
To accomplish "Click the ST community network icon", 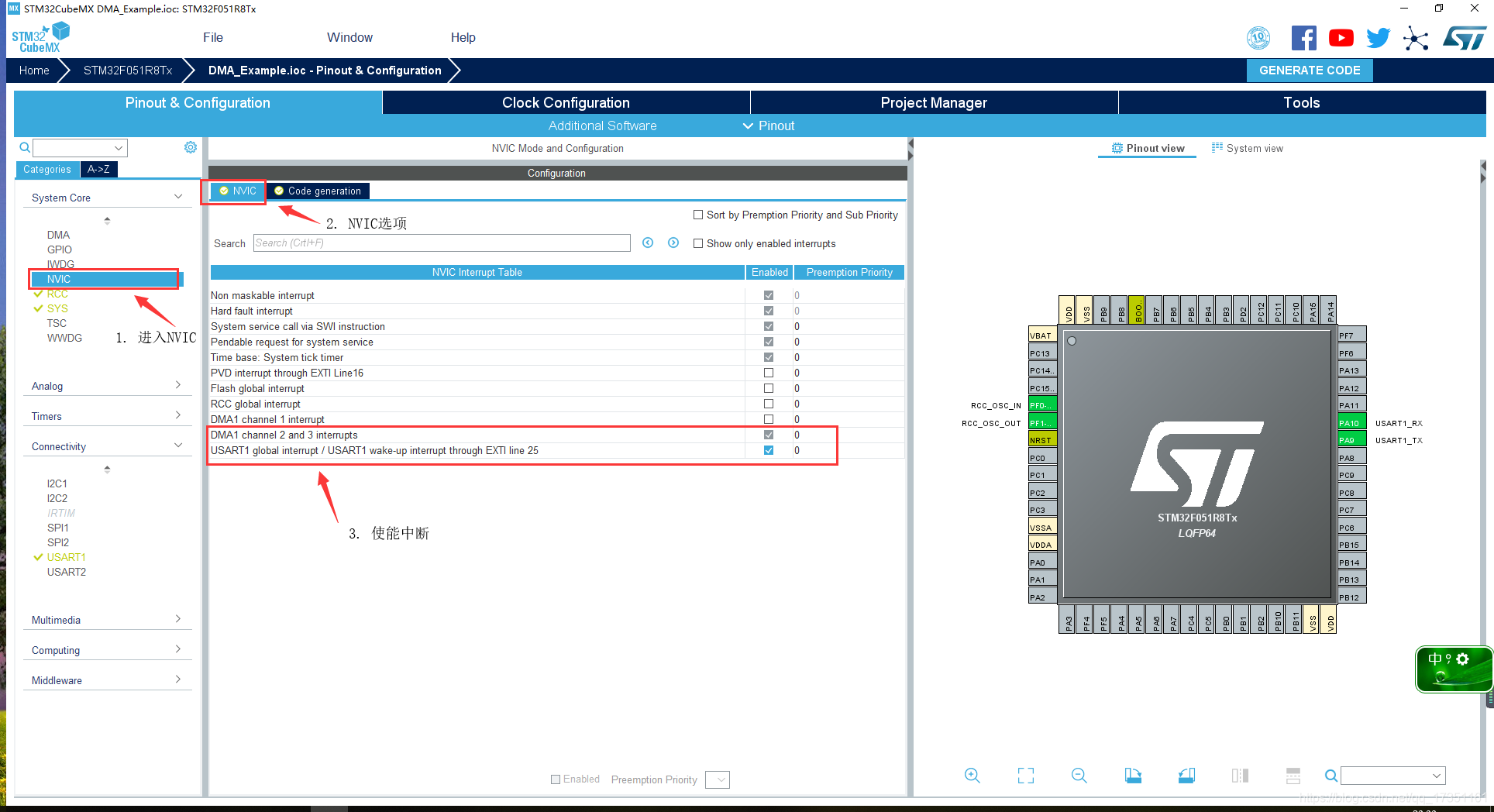I will 1416,38.
